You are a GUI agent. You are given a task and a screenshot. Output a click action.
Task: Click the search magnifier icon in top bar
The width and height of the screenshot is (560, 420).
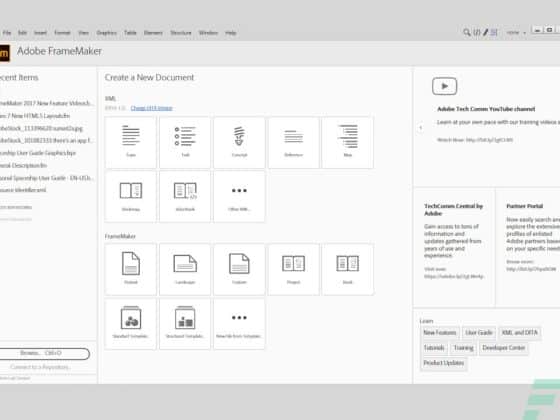[x=466, y=32]
